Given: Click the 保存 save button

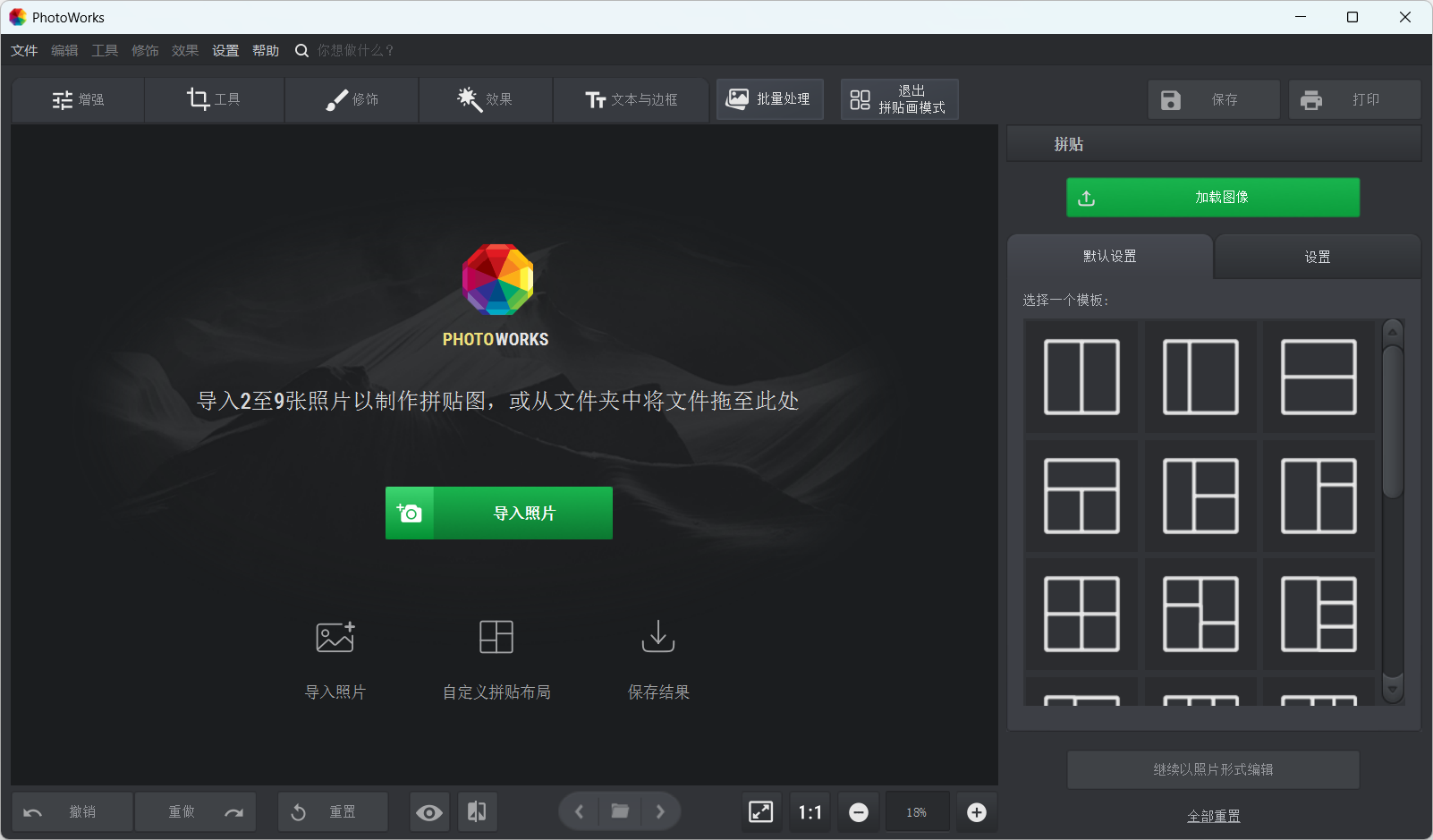Looking at the screenshot, I should pyautogui.click(x=1214, y=99).
